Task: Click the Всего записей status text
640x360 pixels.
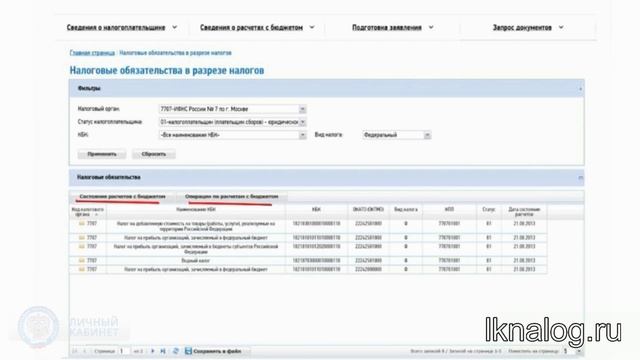Action: click(x=456, y=351)
